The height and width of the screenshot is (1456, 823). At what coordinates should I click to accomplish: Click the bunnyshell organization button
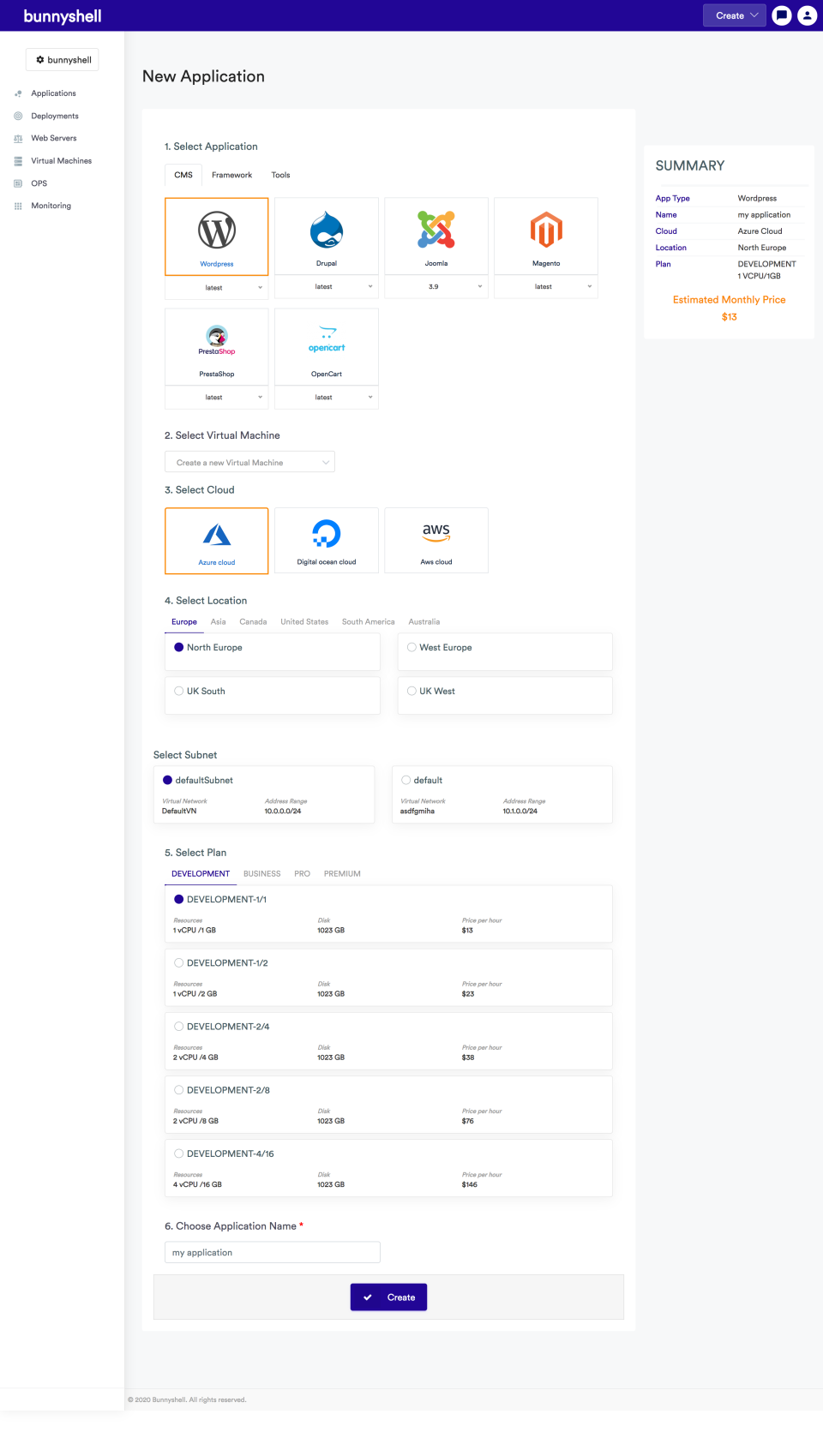pos(63,60)
